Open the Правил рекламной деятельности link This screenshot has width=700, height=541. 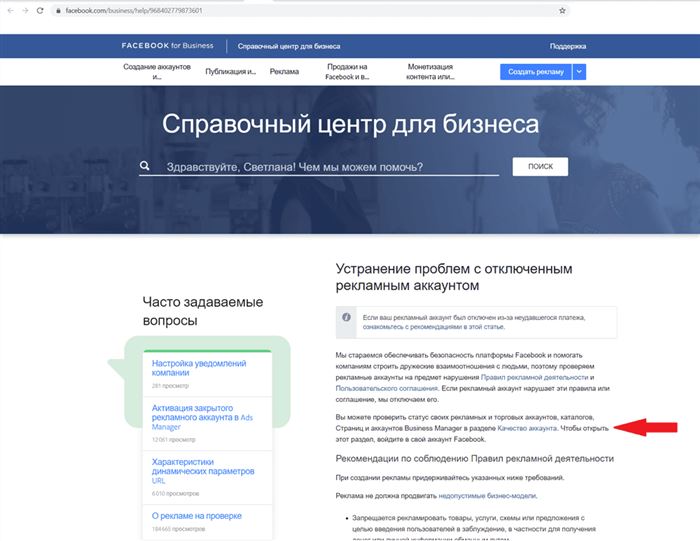[534, 377]
